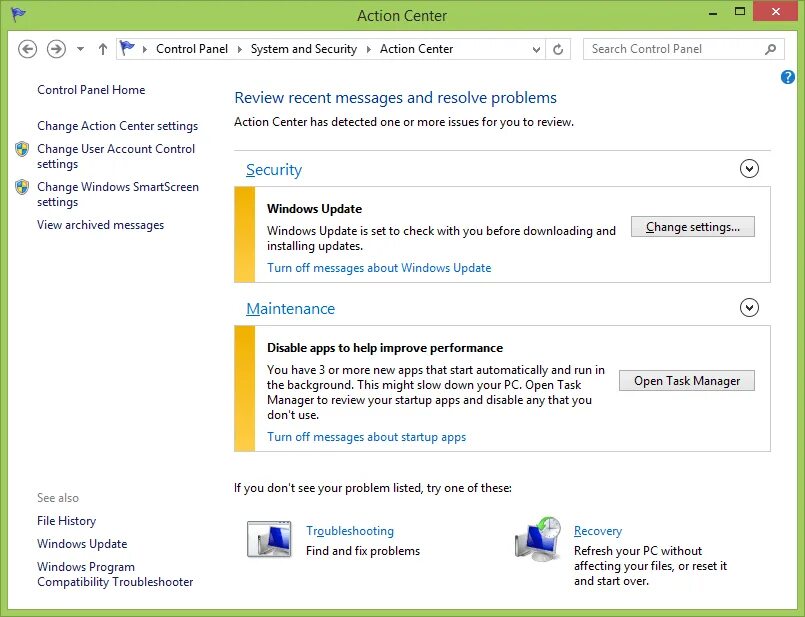
Task: Open View archived messages
Action: pyautogui.click(x=100, y=225)
